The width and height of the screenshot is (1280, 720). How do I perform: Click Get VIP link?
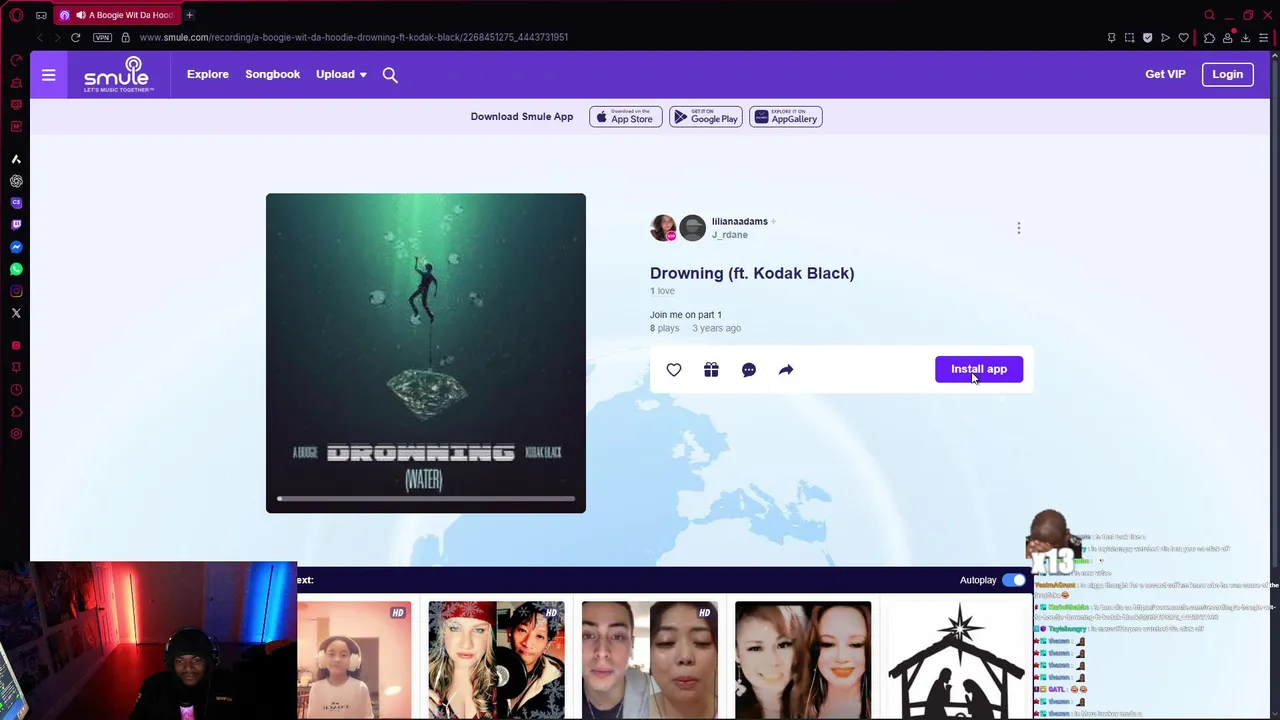point(1165,75)
